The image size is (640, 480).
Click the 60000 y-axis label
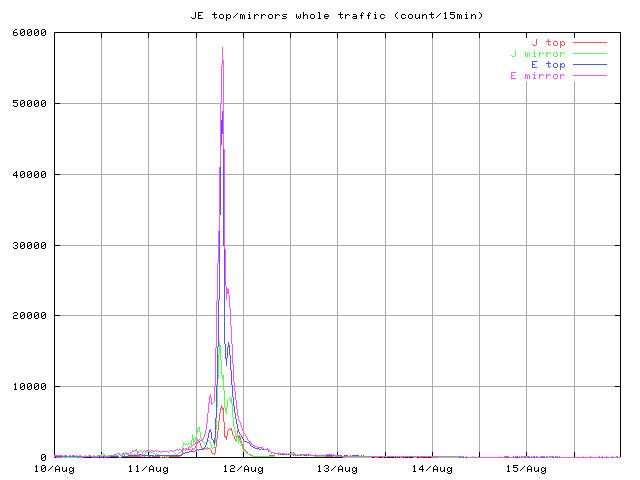tap(30, 32)
